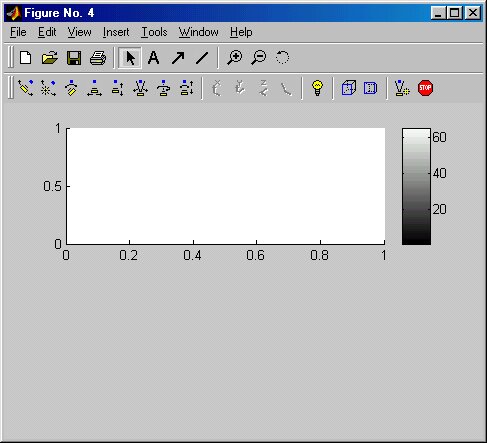Enable the Zoom Out magnifier tool

[x=259, y=58]
